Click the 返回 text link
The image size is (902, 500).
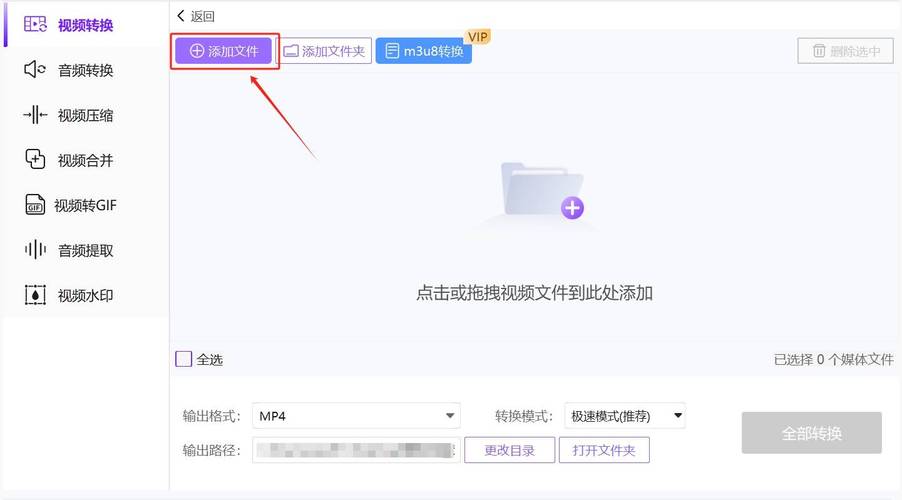coord(202,16)
